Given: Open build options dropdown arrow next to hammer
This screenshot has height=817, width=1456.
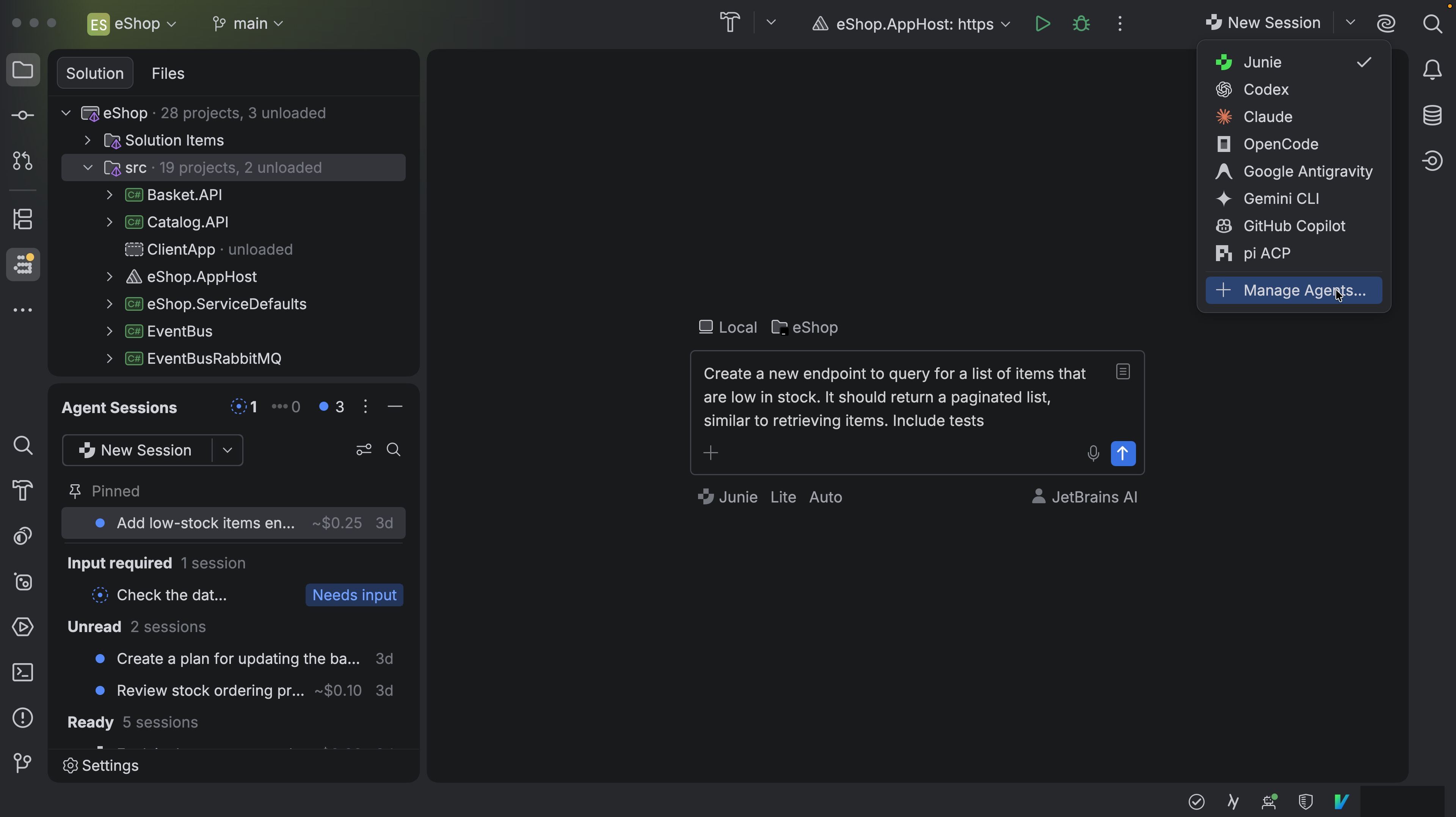Looking at the screenshot, I should (771, 23).
